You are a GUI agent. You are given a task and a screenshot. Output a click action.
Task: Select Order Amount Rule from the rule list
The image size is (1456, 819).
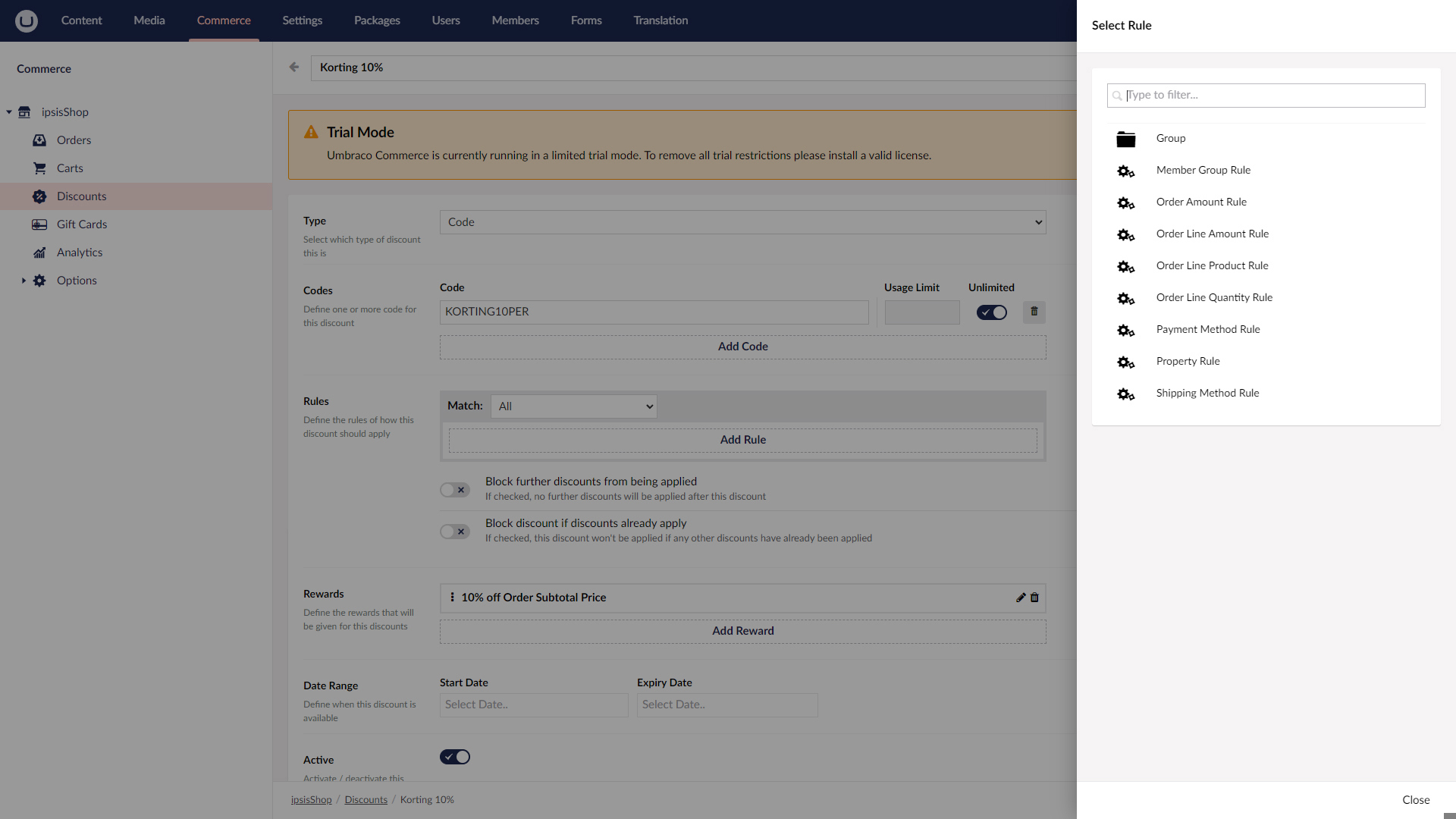click(x=1200, y=202)
